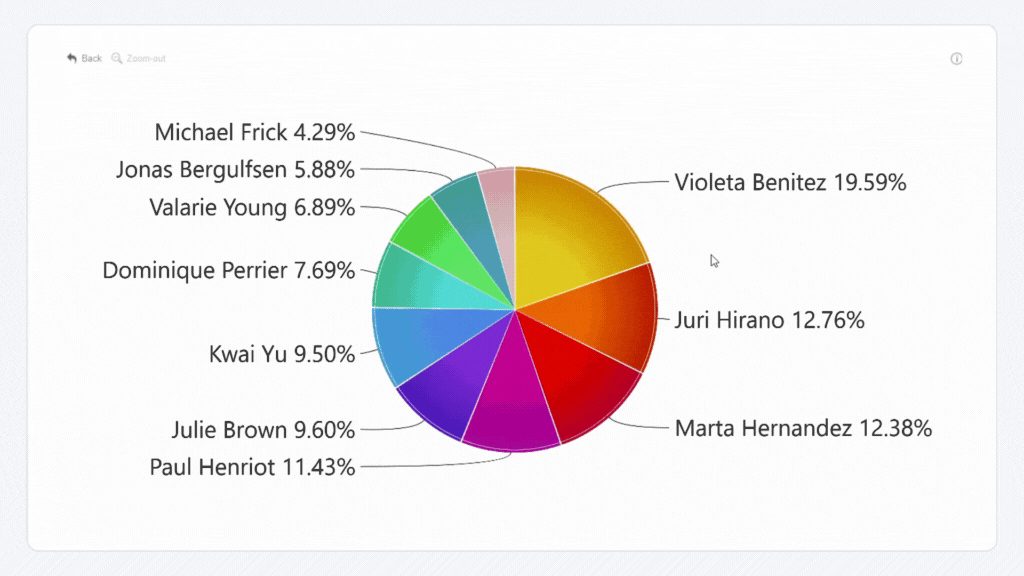Open the info icon in top-right corner
1024x576 pixels.
pos(956,59)
